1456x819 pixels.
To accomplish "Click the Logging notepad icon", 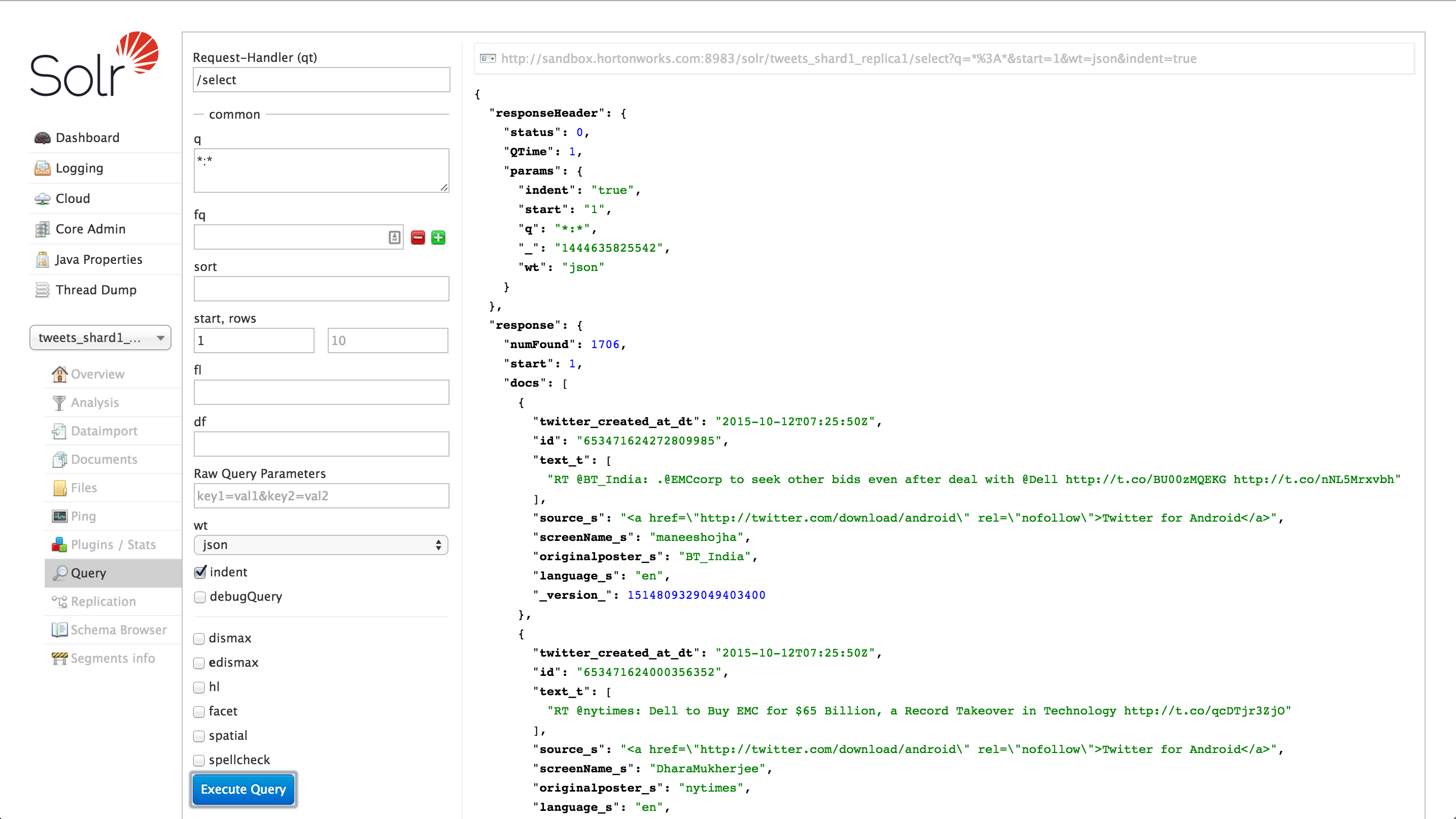I will pyautogui.click(x=43, y=168).
